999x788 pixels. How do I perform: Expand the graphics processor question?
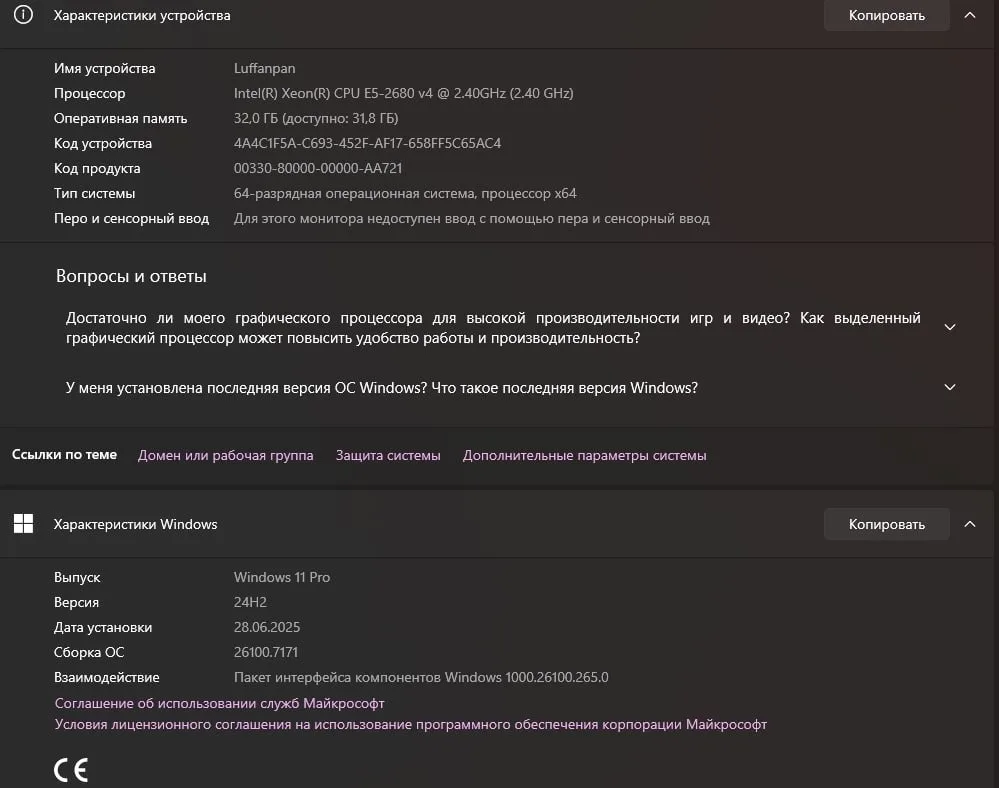950,327
